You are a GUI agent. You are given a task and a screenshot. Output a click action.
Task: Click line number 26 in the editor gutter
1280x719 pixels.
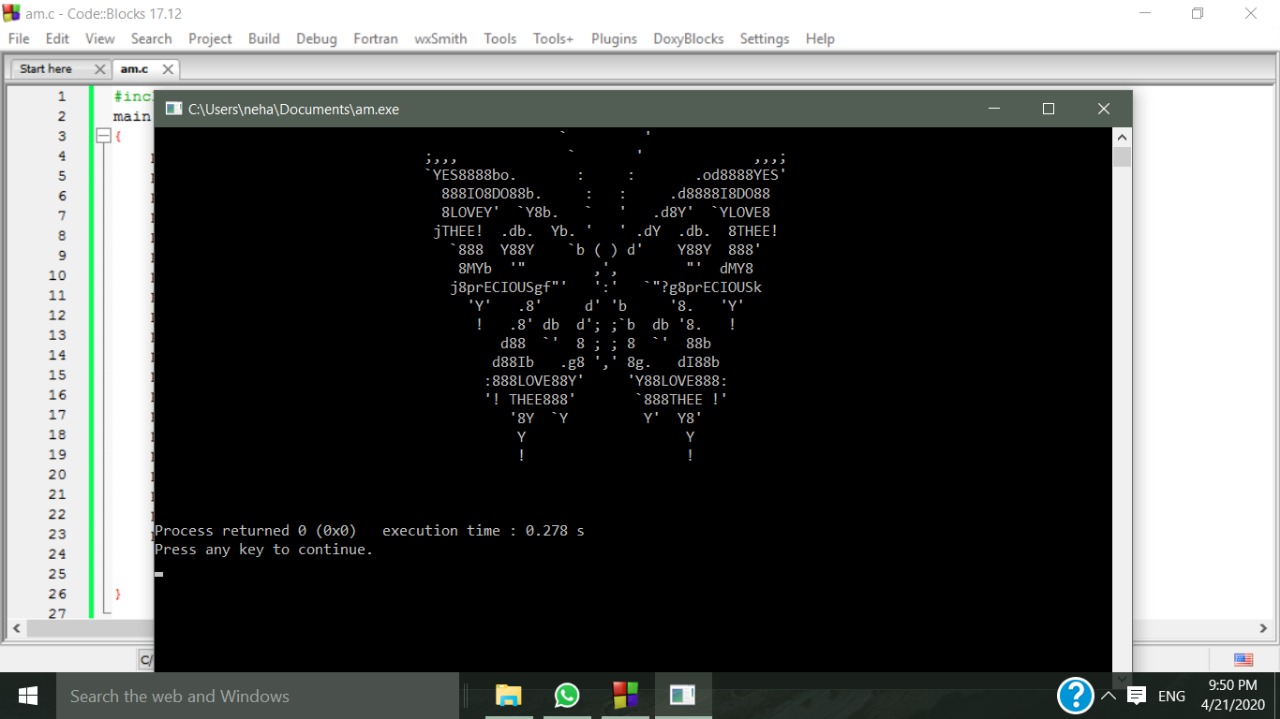pos(57,594)
